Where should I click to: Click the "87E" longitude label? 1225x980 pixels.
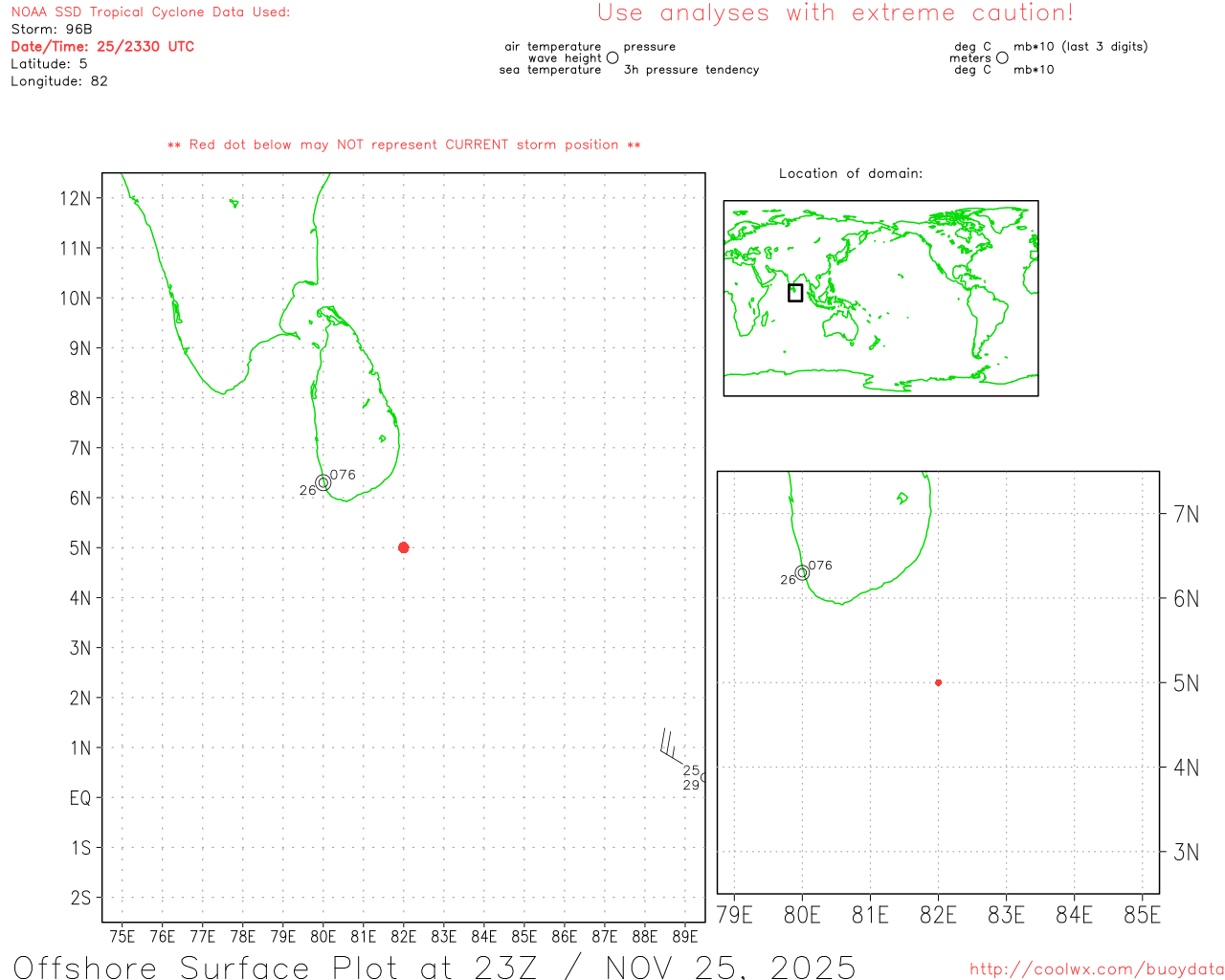(605, 936)
